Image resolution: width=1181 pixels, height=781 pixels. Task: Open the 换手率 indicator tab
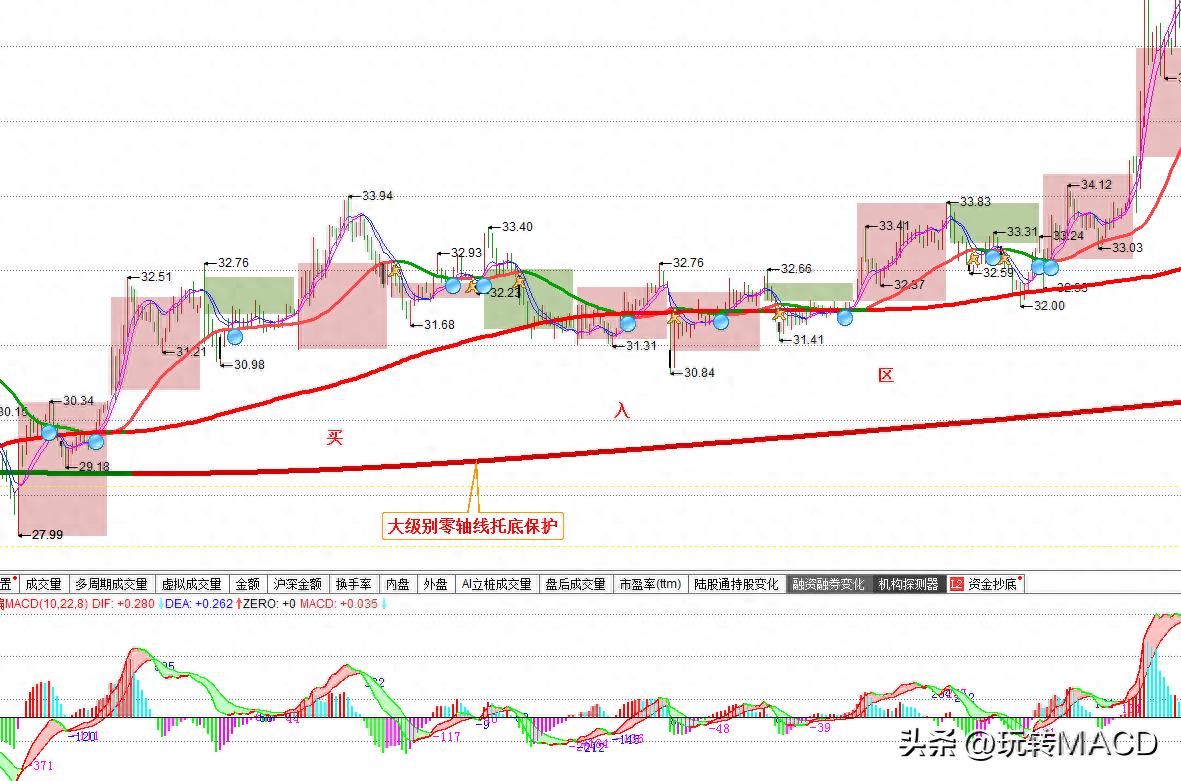coord(354,584)
